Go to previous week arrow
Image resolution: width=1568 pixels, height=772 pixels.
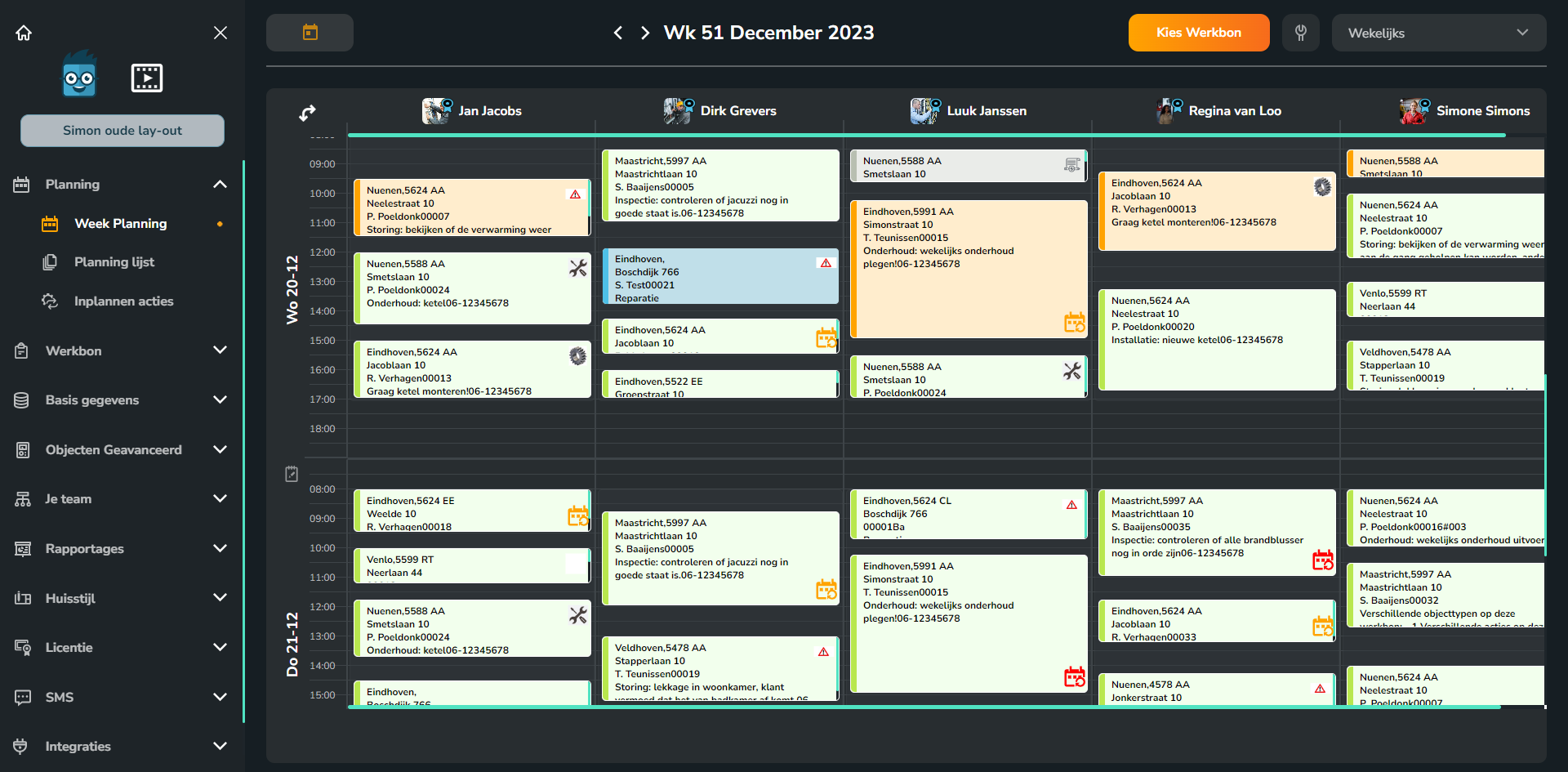coord(618,33)
